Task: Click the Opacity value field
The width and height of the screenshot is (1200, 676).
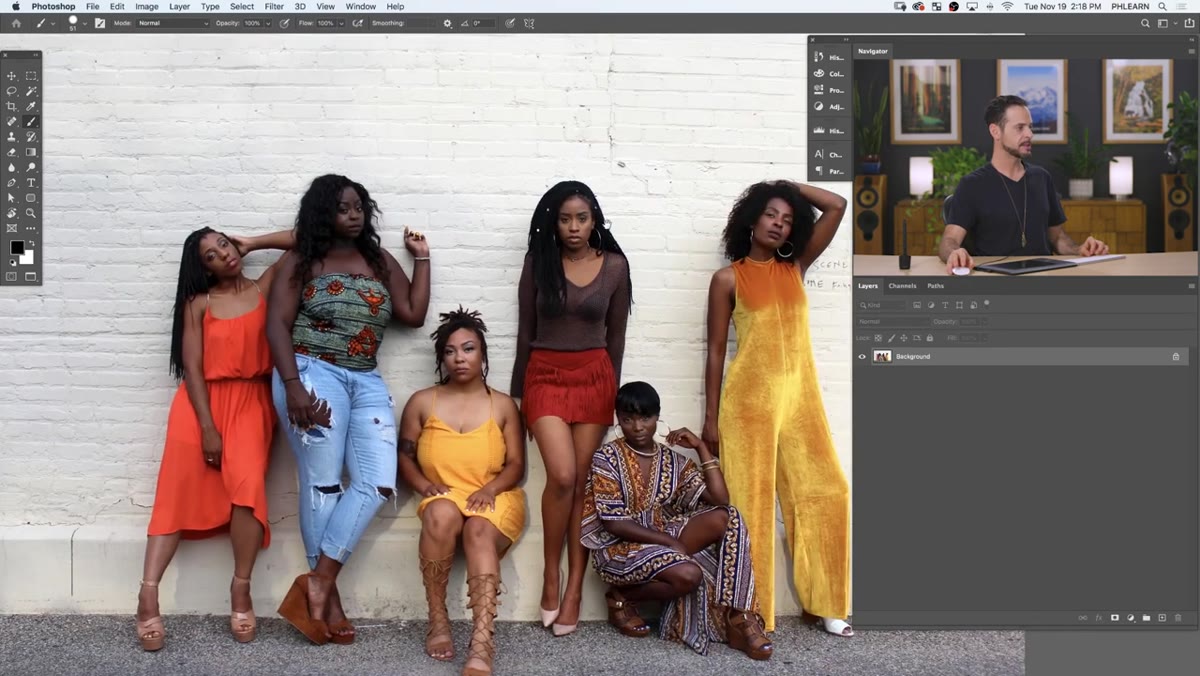Action: [x=251, y=23]
